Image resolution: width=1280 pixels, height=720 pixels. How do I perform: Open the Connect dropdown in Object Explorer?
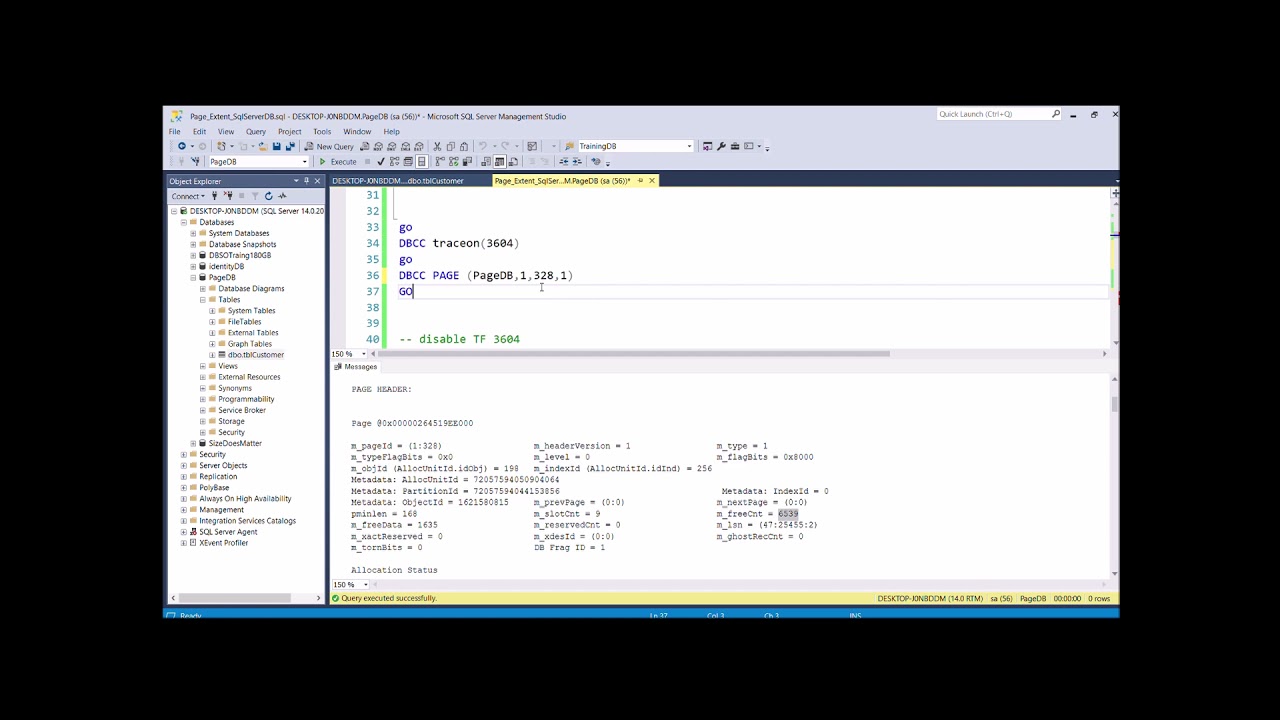[188, 196]
